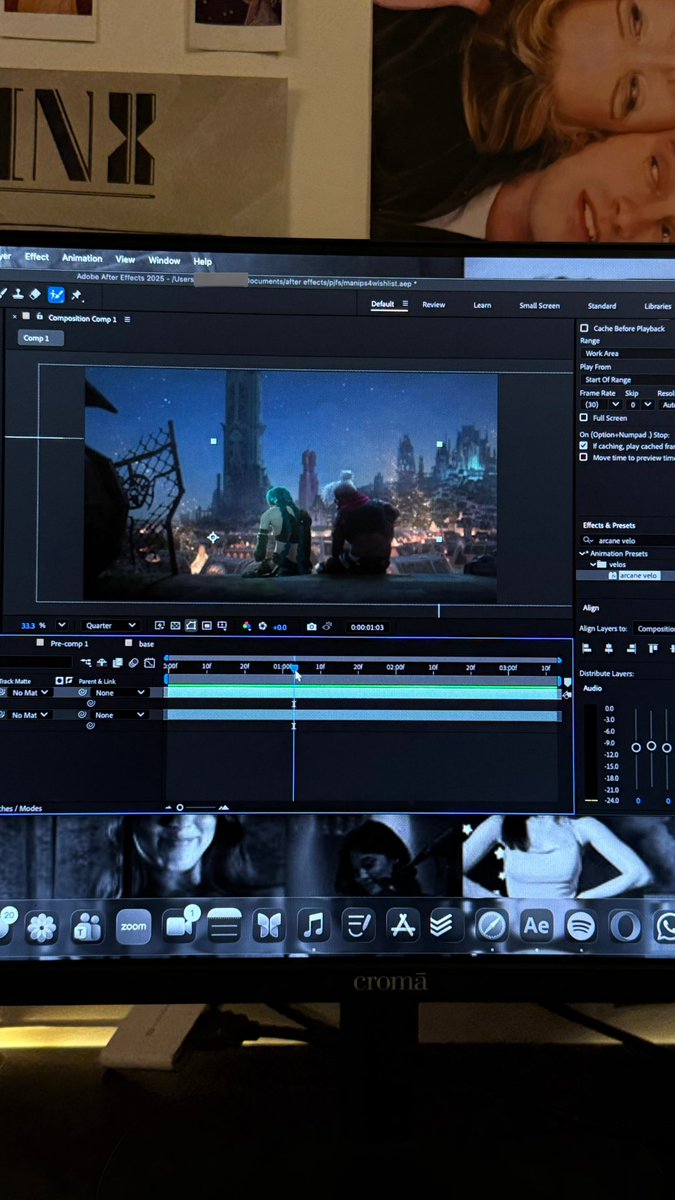675x1200 pixels.
Task: Open the Frame Rate (30) dropdown
Action: pos(600,405)
